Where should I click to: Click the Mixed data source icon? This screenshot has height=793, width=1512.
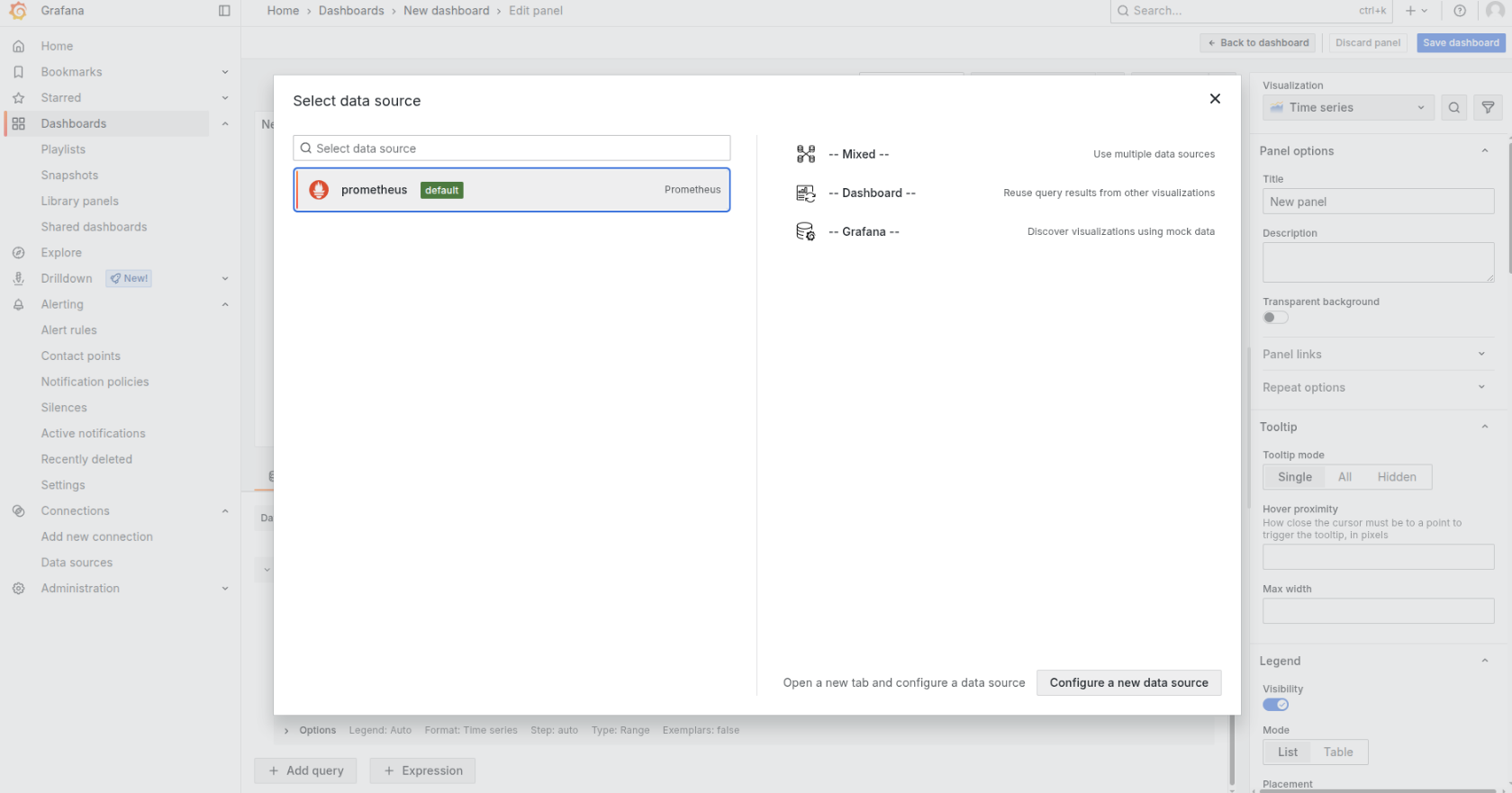(806, 154)
